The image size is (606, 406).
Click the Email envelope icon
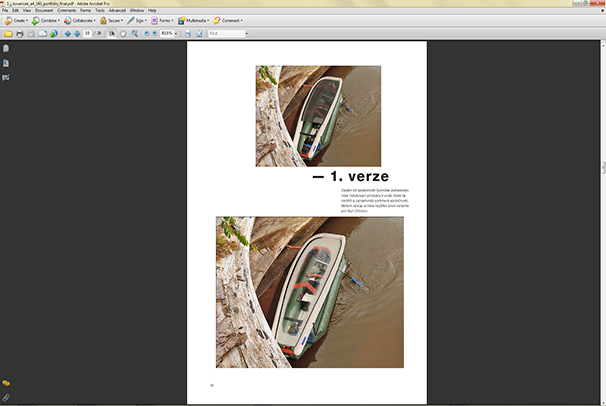pos(42,33)
